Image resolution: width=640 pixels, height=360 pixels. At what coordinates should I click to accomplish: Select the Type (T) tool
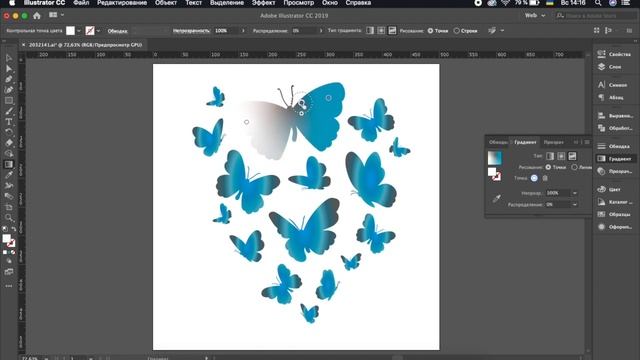(x=9, y=122)
